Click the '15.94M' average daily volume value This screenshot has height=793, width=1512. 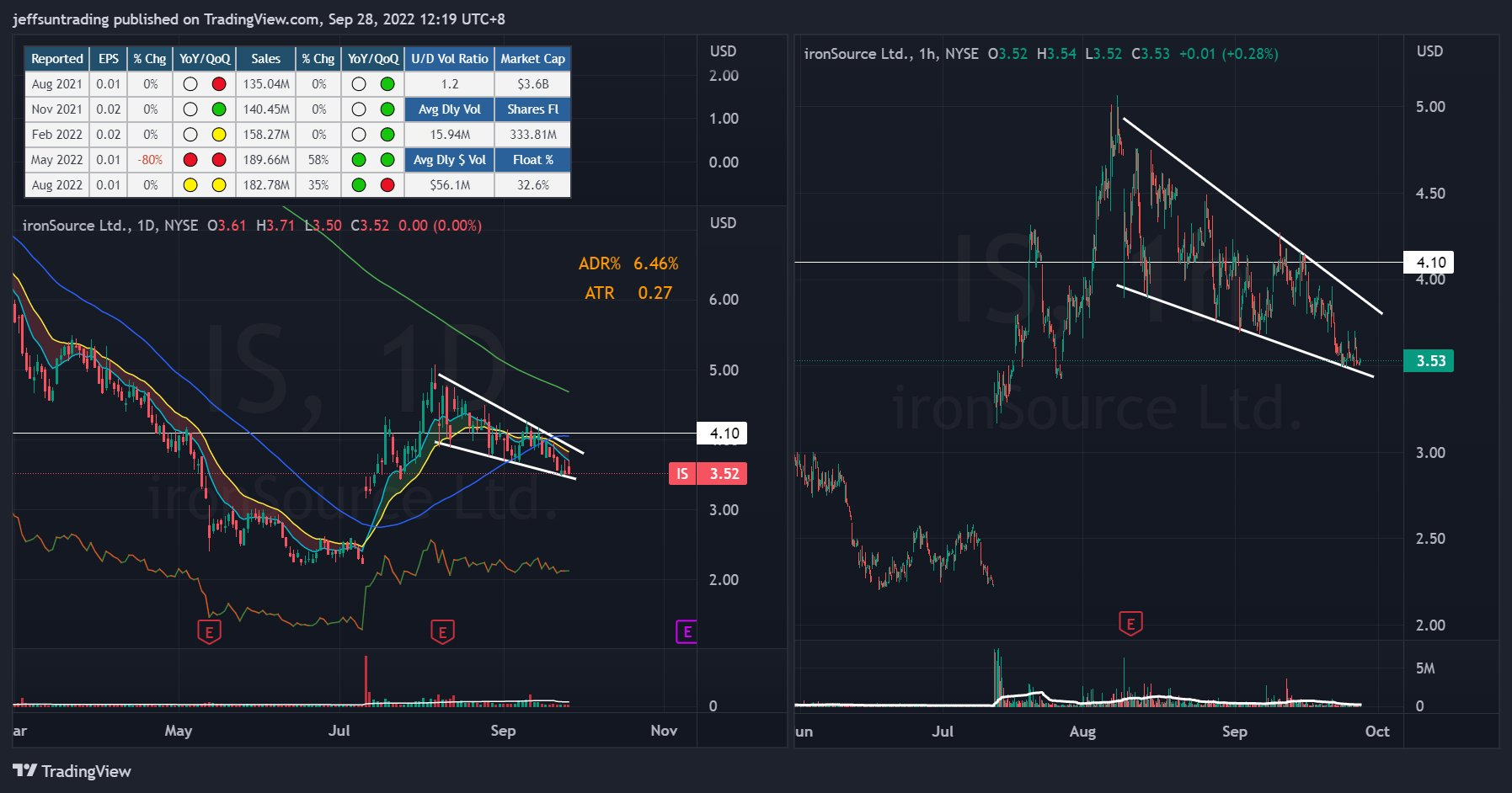point(450,135)
